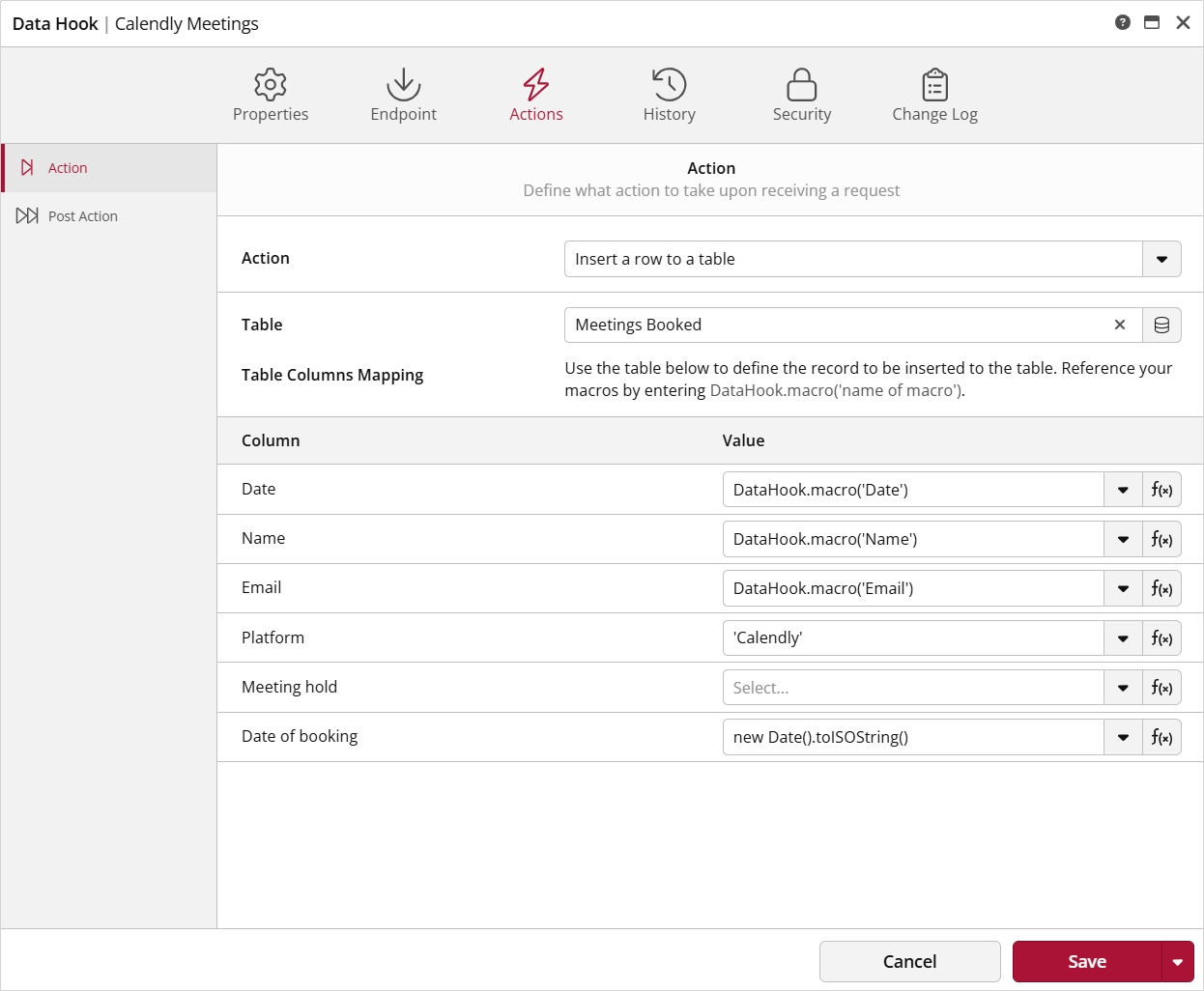Open function editor for Name column
This screenshot has width=1204, height=991.
(x=1161, y=539)
